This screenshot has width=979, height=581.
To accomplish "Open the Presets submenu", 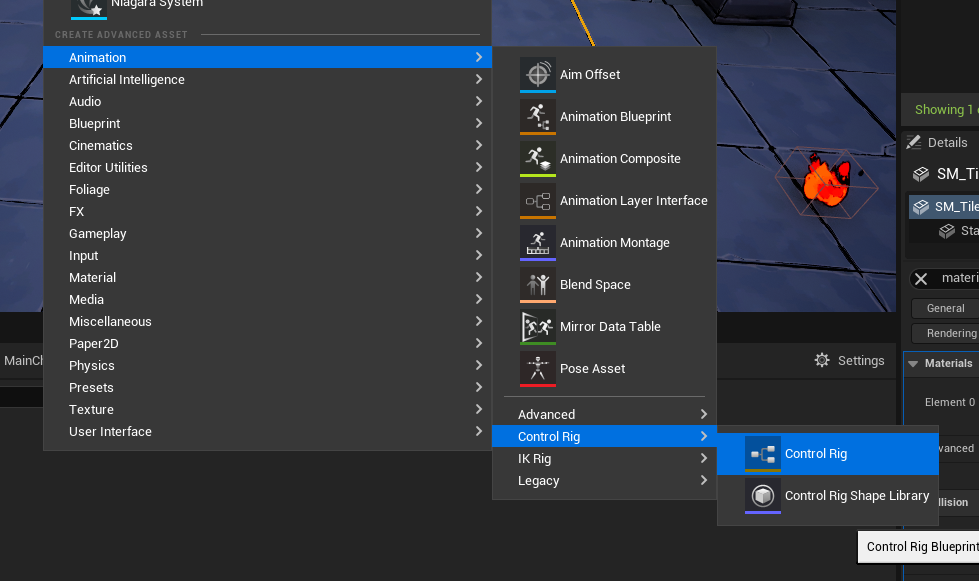I will (267, 388).
